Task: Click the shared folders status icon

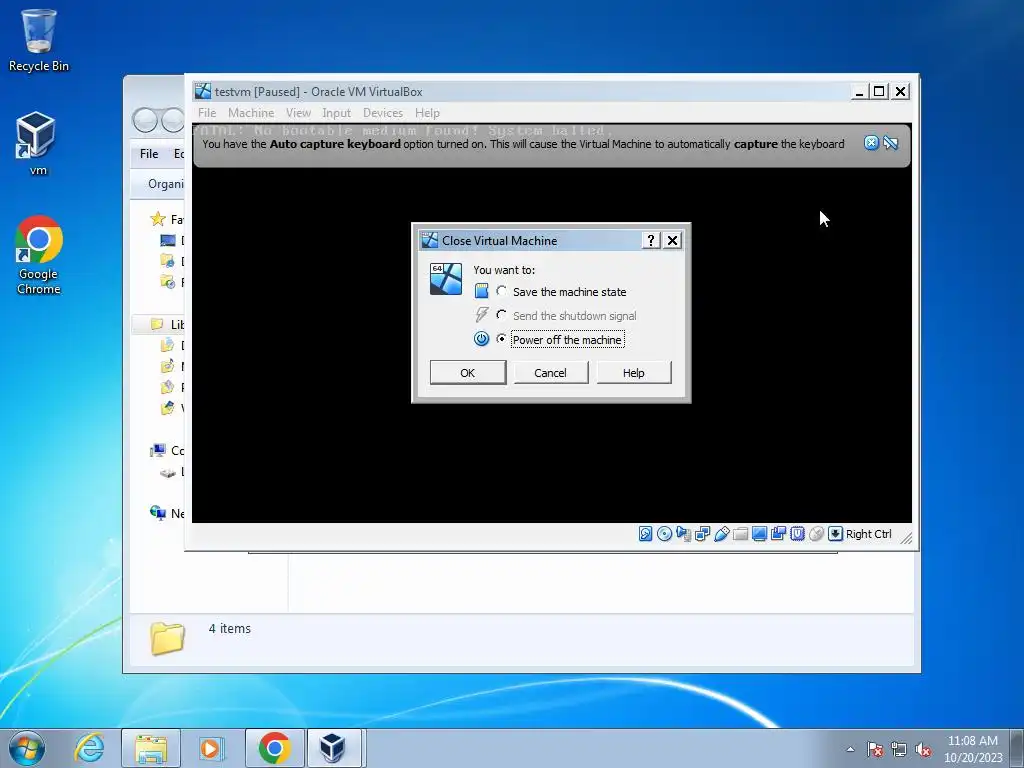Action: point(740,534)
